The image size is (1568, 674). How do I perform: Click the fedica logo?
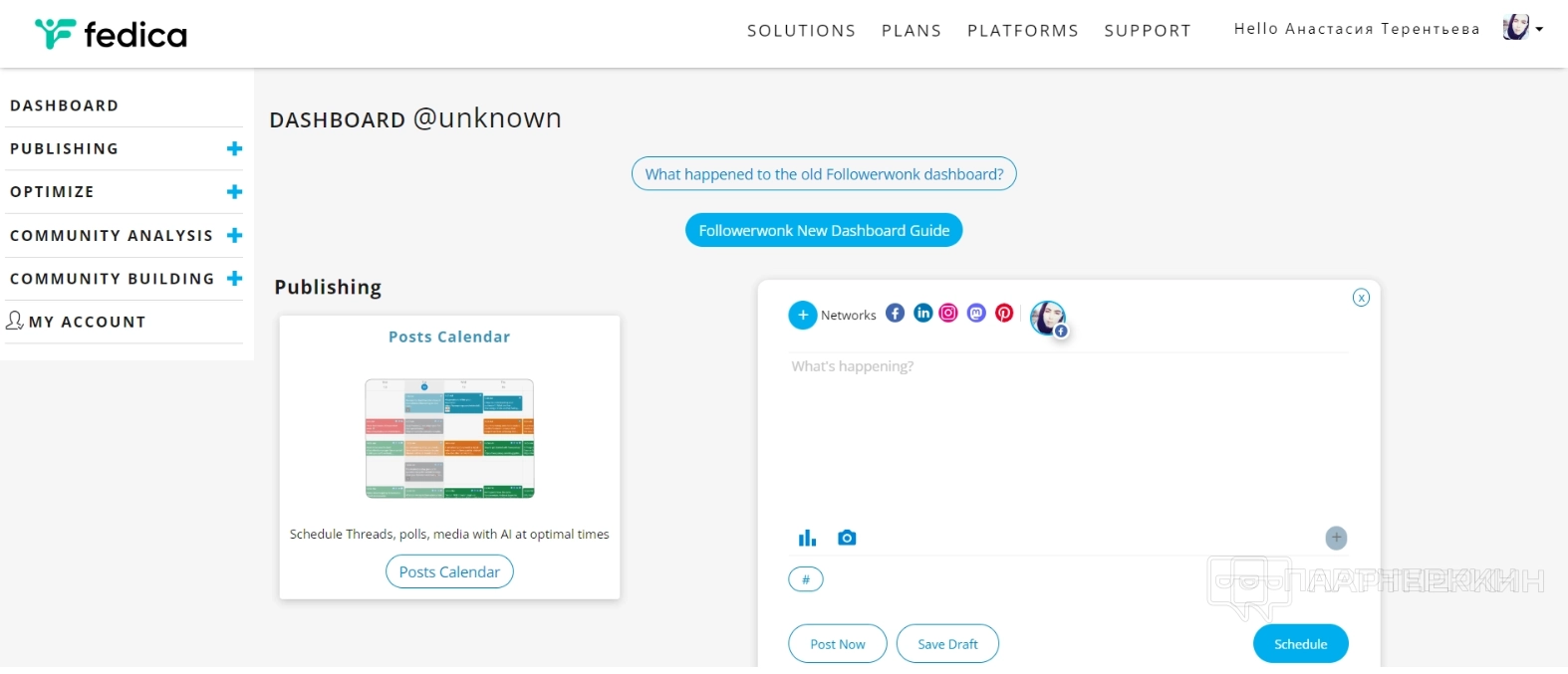pyautogui.click(x=111, y=35)
